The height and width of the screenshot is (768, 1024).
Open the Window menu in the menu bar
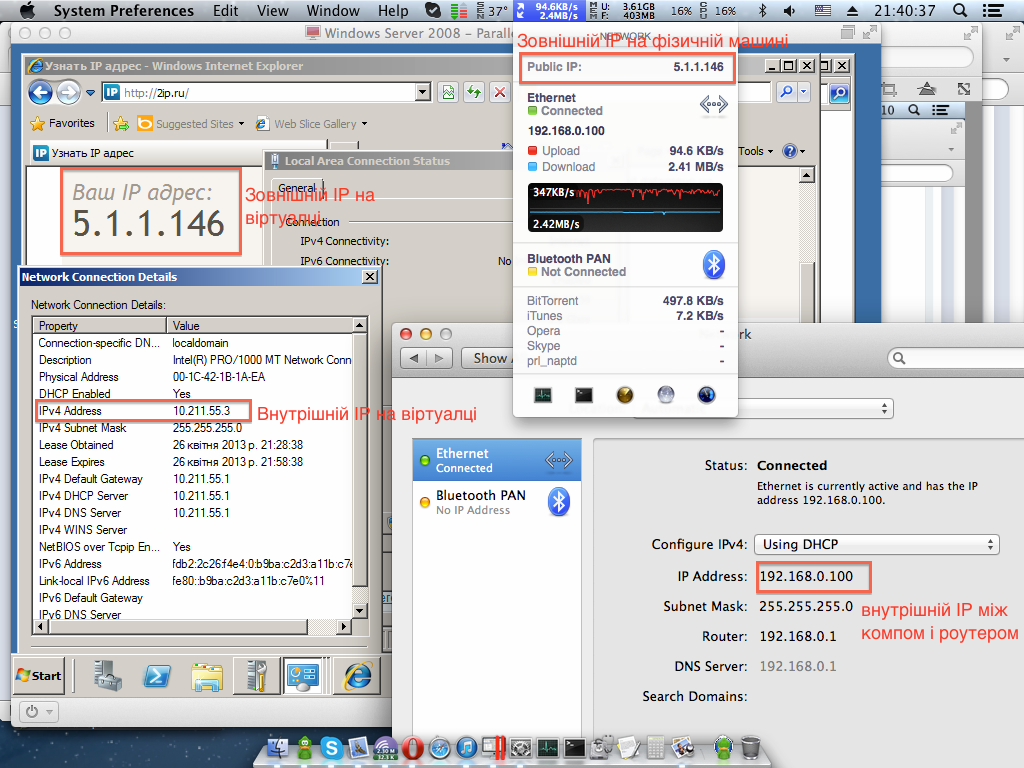point(333,11)
